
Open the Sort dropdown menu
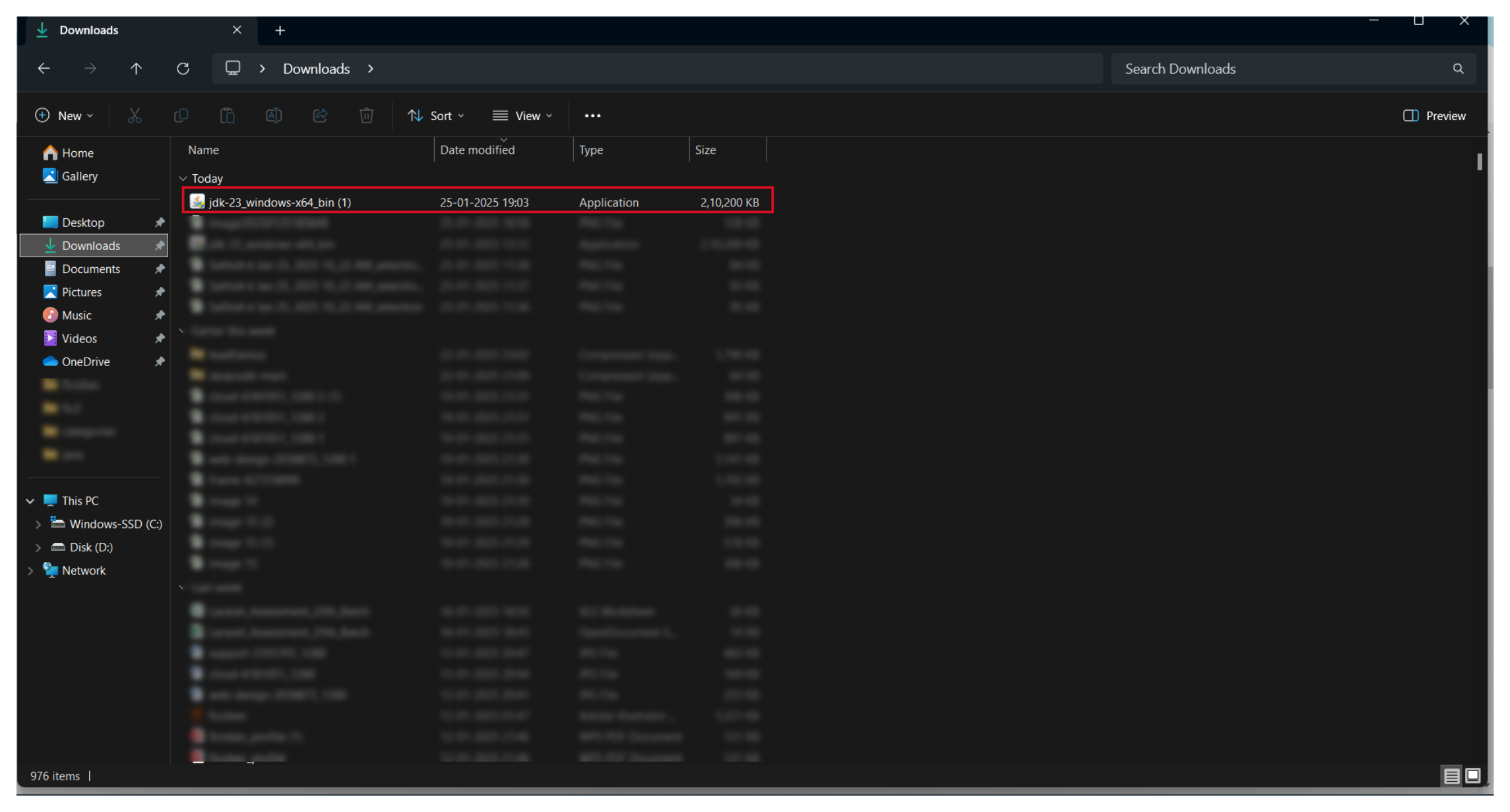coord(436,115)
